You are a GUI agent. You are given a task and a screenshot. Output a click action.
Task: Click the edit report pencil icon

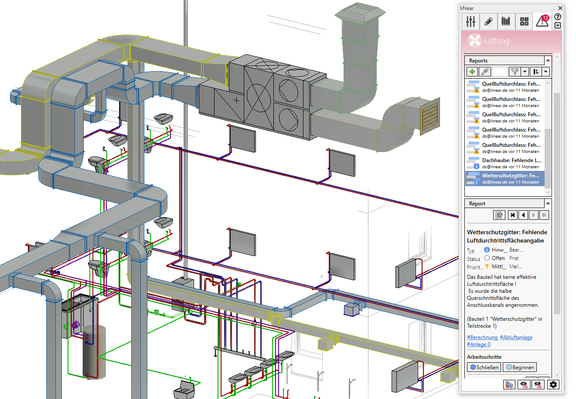(485, 72)
